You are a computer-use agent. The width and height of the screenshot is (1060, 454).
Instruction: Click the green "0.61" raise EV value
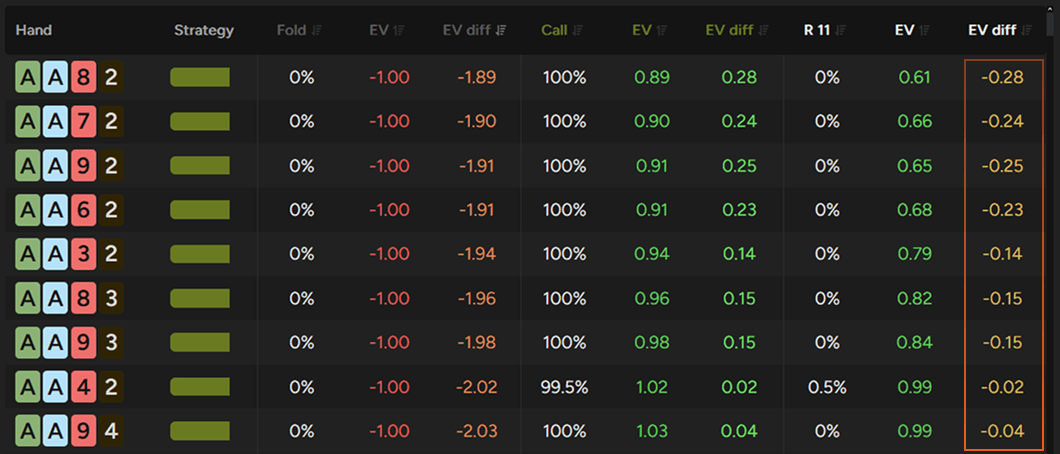(915, 78)
